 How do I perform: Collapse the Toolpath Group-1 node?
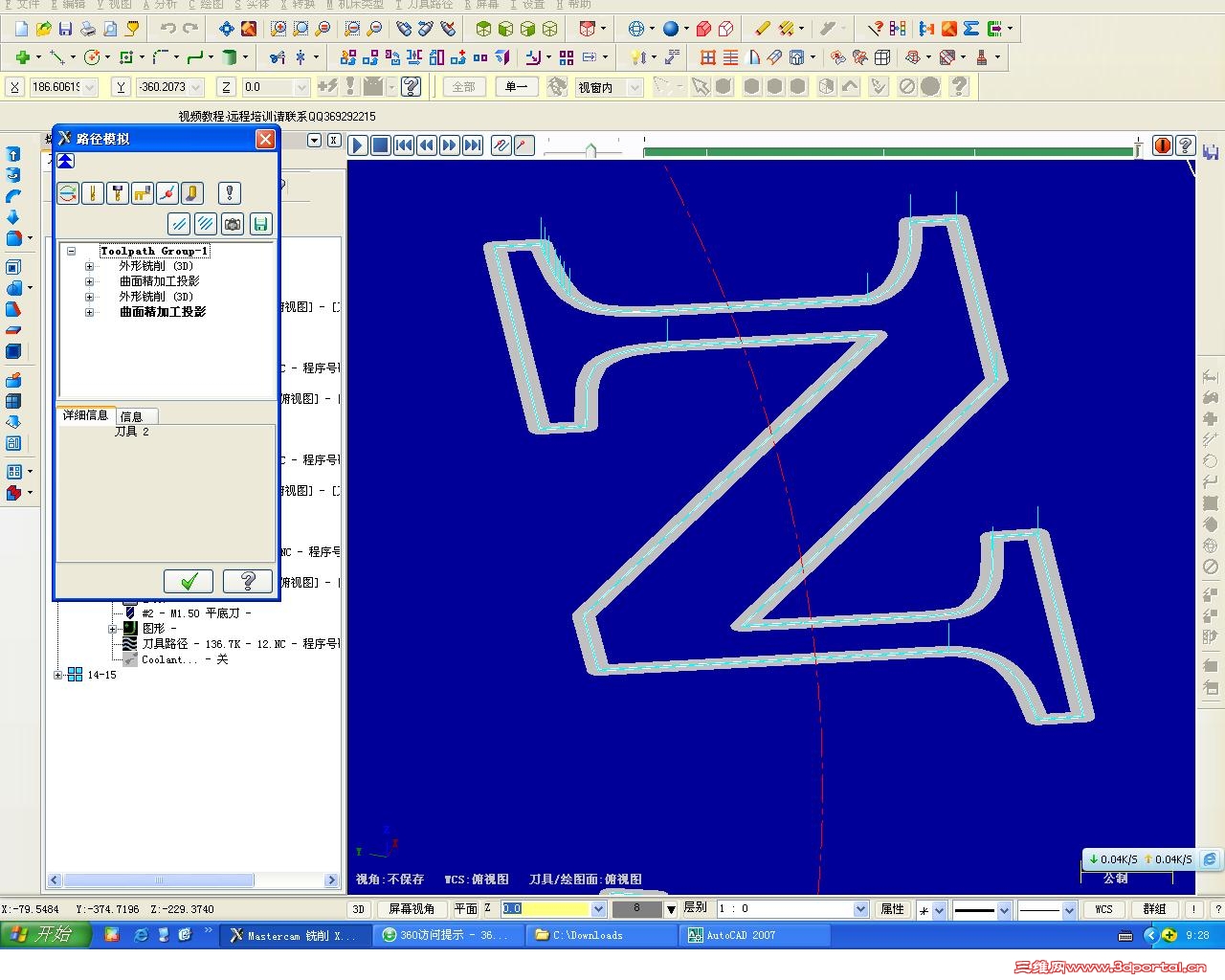71,252
